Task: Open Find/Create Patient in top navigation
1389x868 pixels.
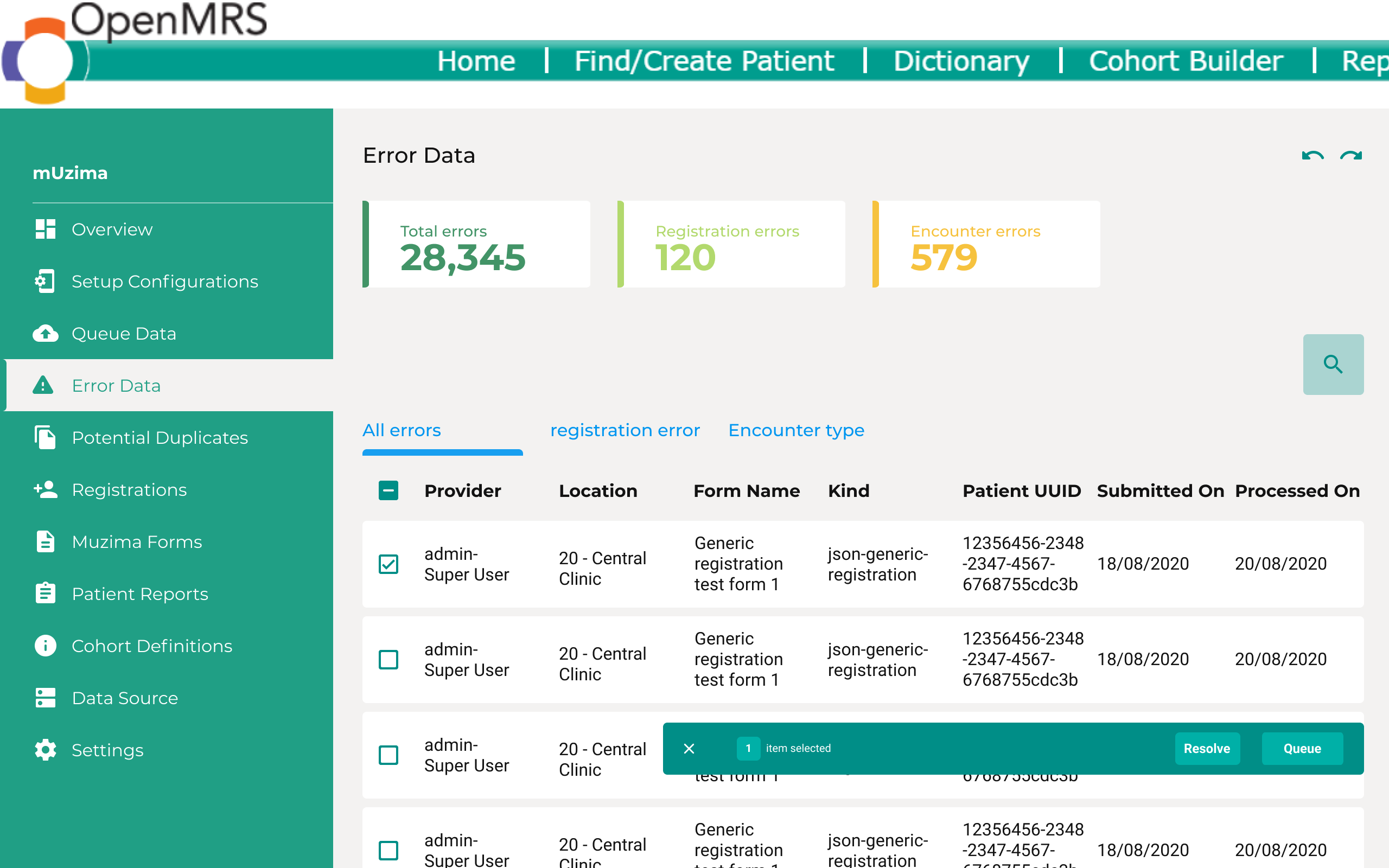Action: 704,61
